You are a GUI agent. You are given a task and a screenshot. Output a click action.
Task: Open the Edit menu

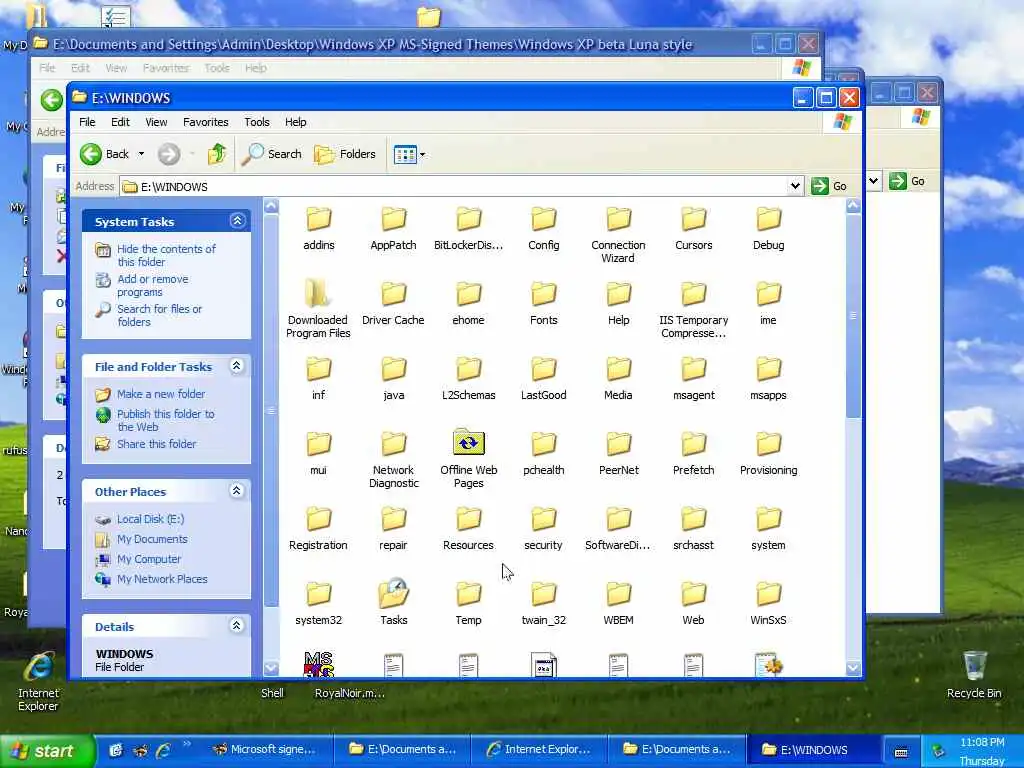coord(120,122)
